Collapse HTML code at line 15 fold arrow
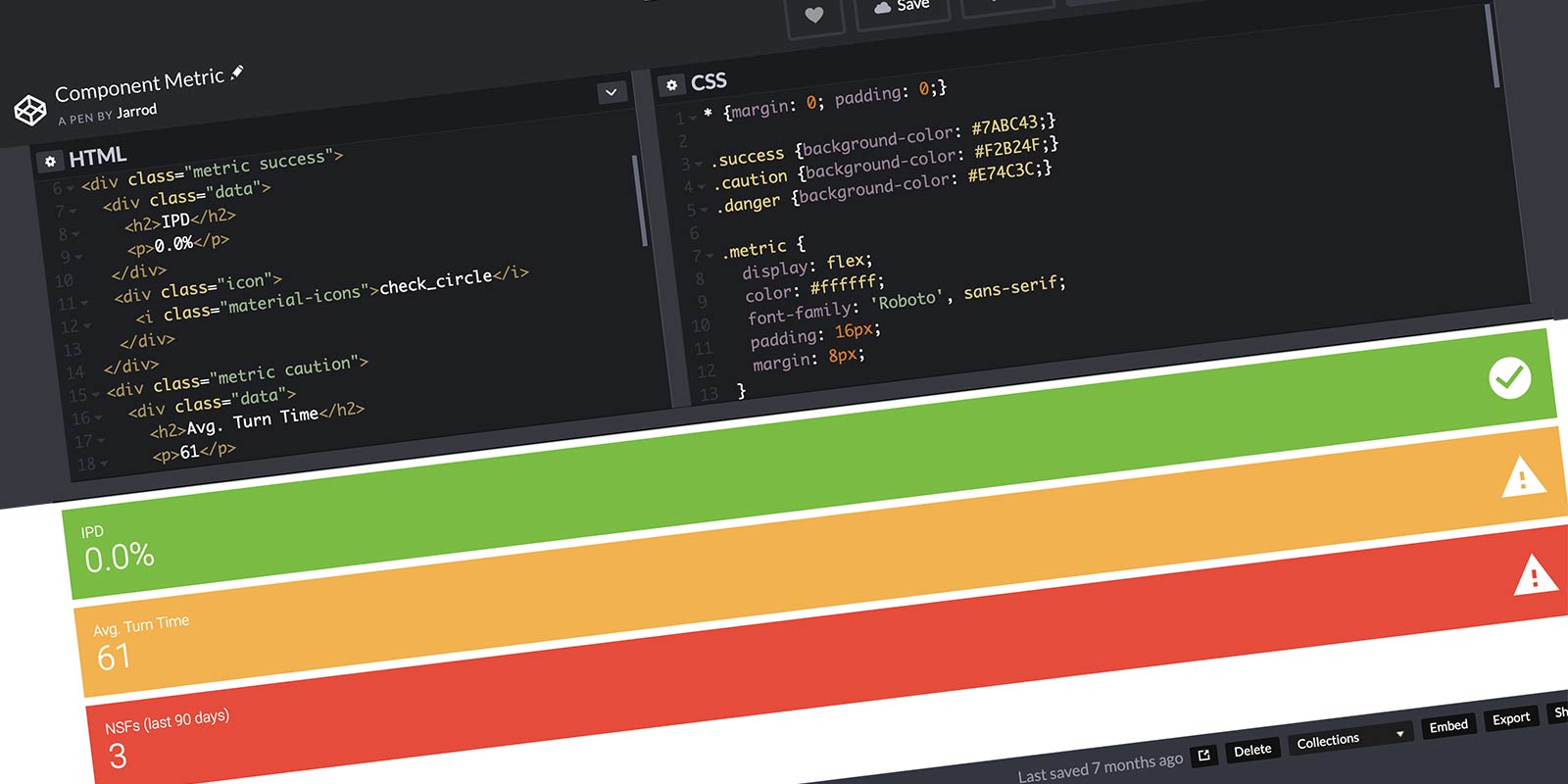Viewport: 1568px width, 784px height. (x=96, y=395)
